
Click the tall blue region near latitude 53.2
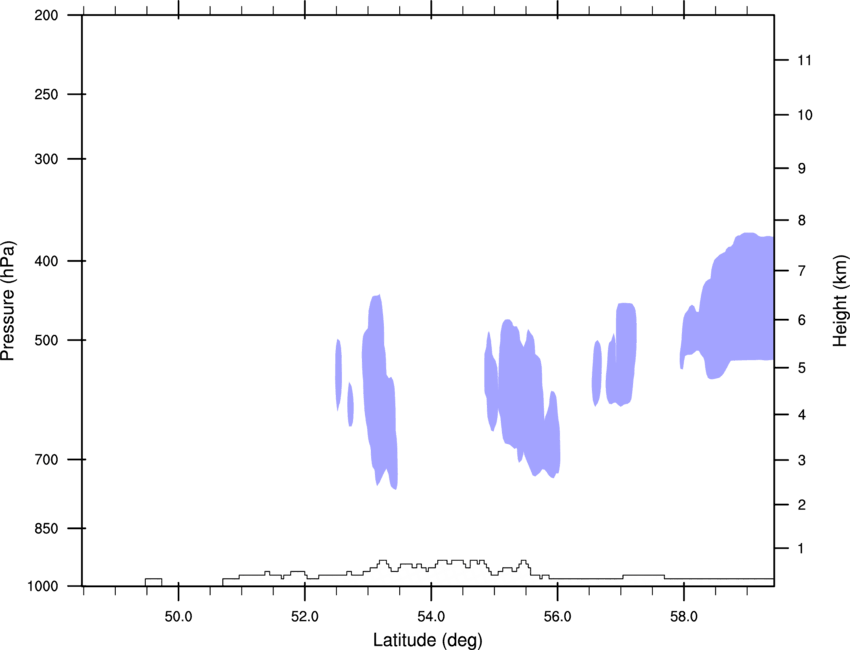click(x=378, y=390)
